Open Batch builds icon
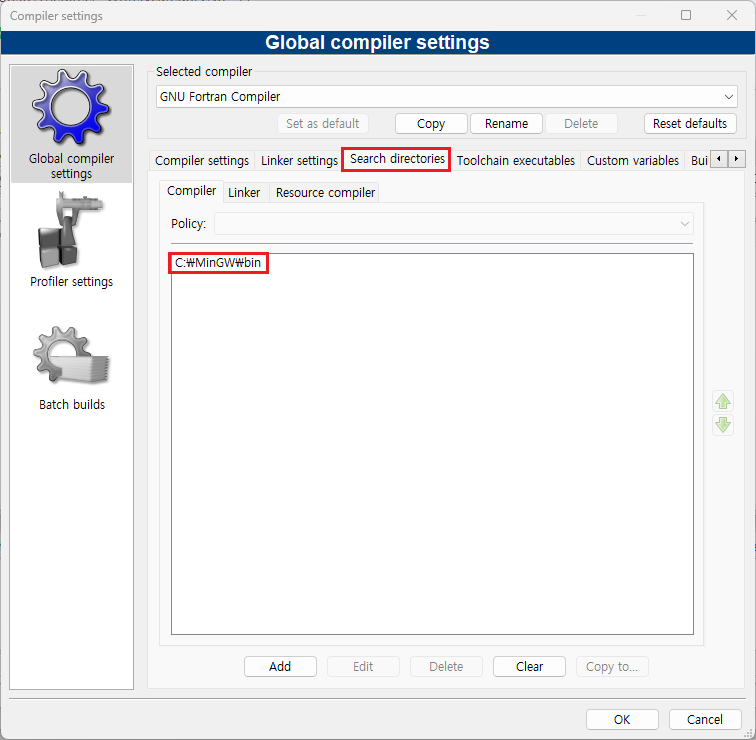This screenshot has height=740, width=756. pos(71,355)
